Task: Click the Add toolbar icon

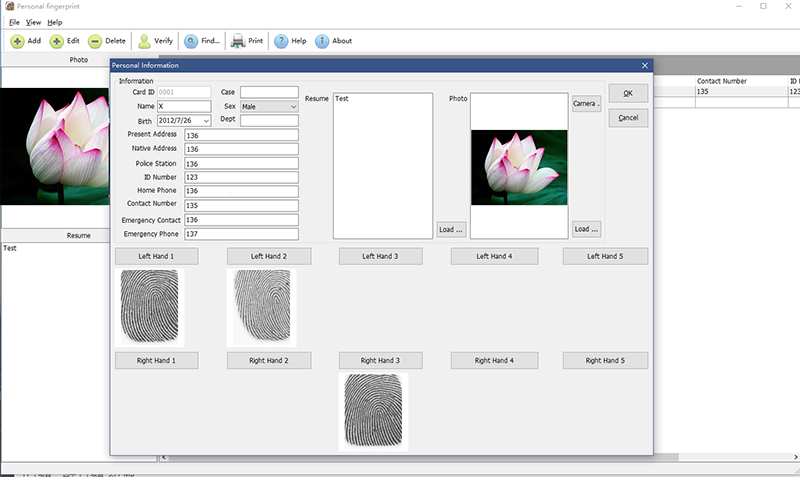Action: tap(17, 41)
